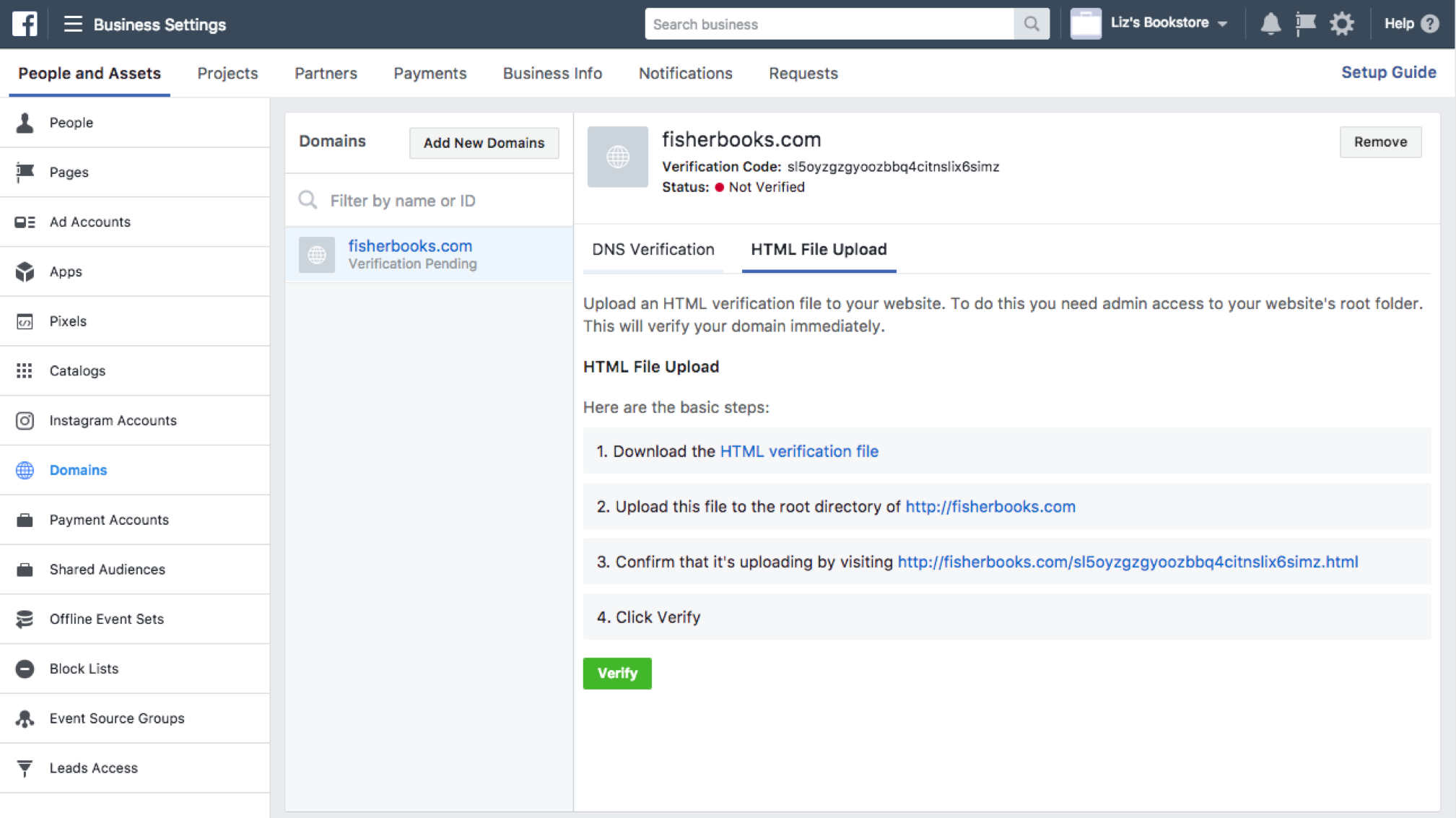The width and height of the screenshot is (1456, 818).
Task: Click the Help question mark icon
Action: (x=1430, y=24)
